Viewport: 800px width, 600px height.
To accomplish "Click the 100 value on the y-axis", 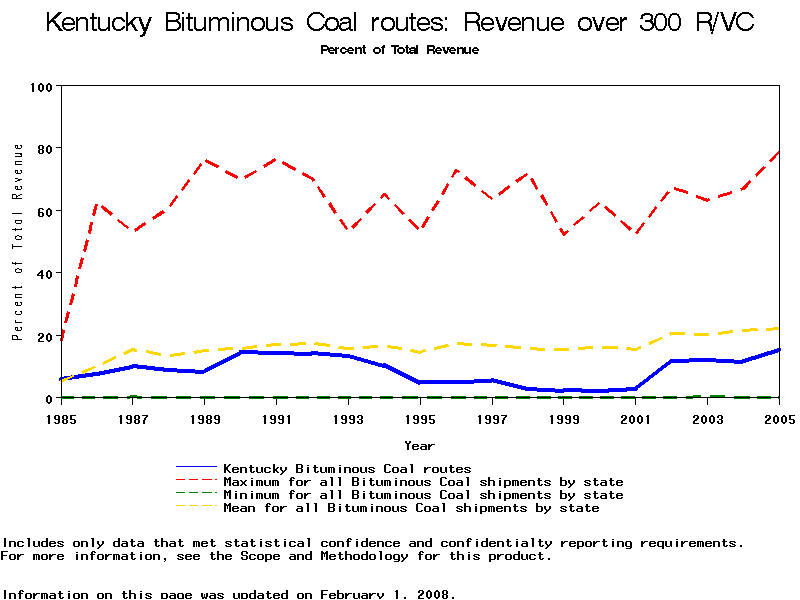I will [40, 87].
